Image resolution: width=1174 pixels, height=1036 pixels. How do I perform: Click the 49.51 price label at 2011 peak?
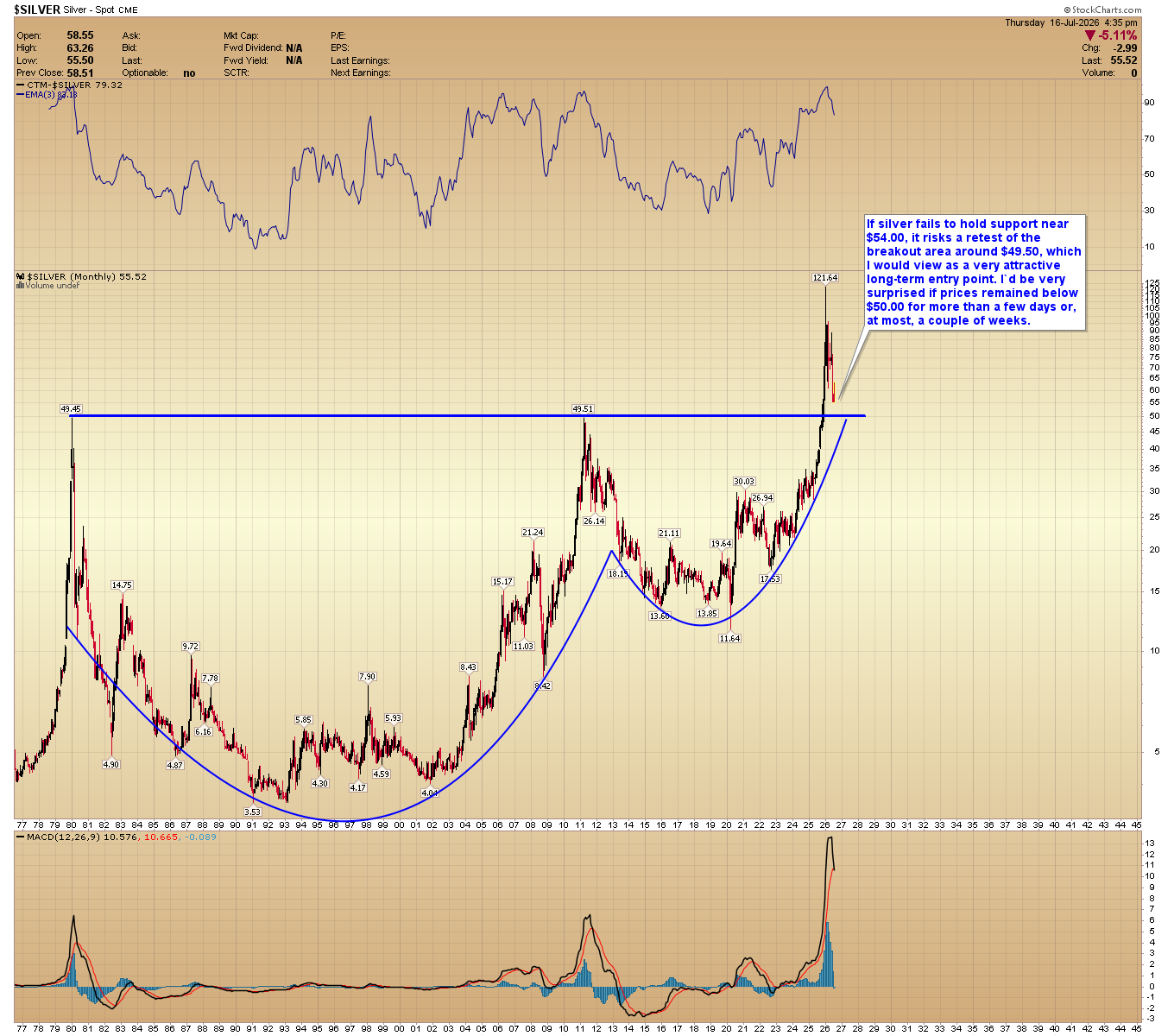(x=583, y=409)
